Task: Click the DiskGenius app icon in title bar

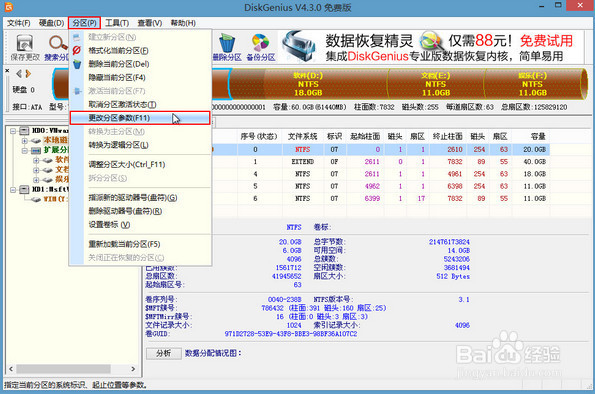Action: (8, 6)
